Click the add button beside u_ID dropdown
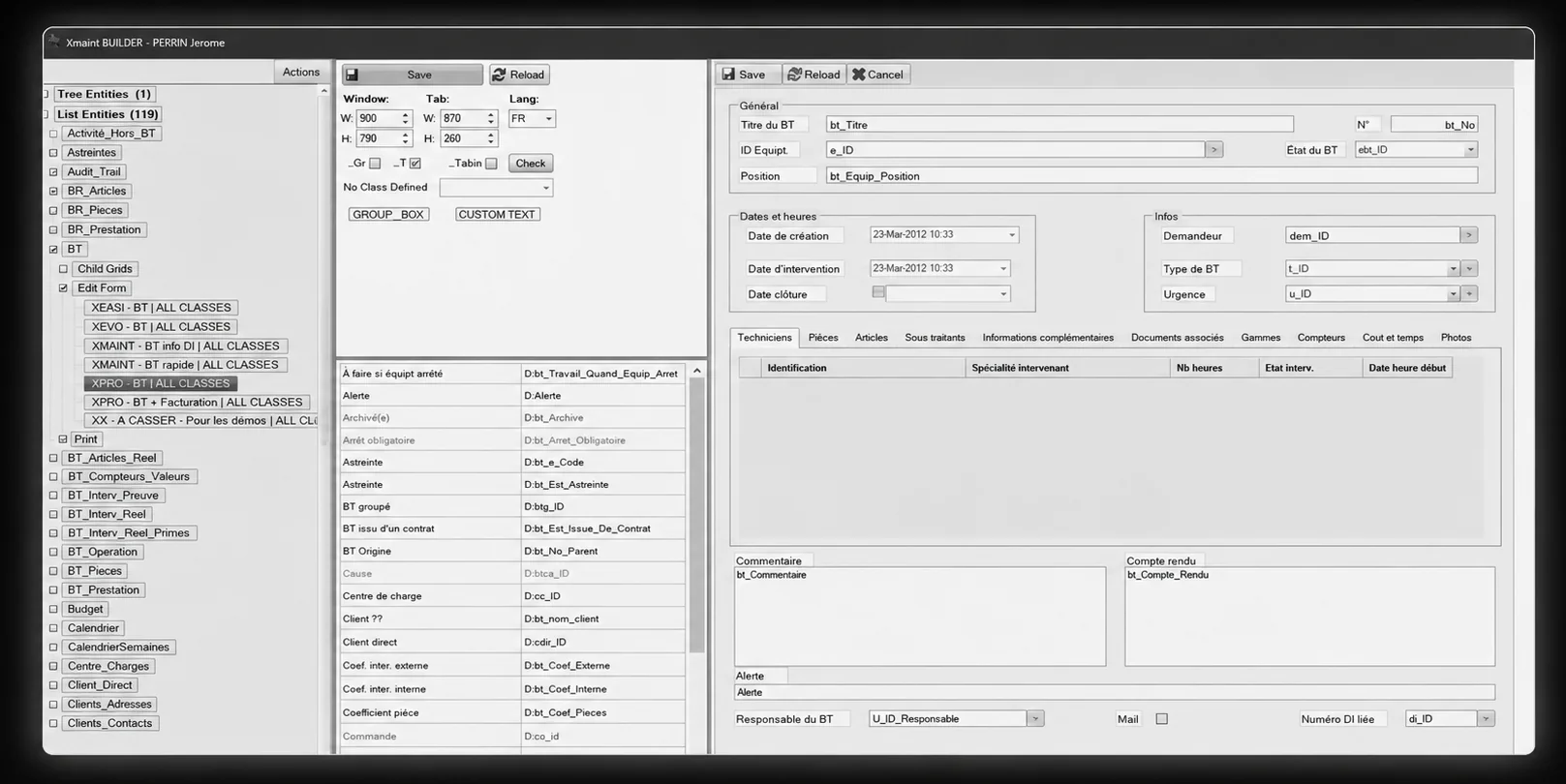The width and height of the screenshot is (1566, 784). click(1469, 294)
